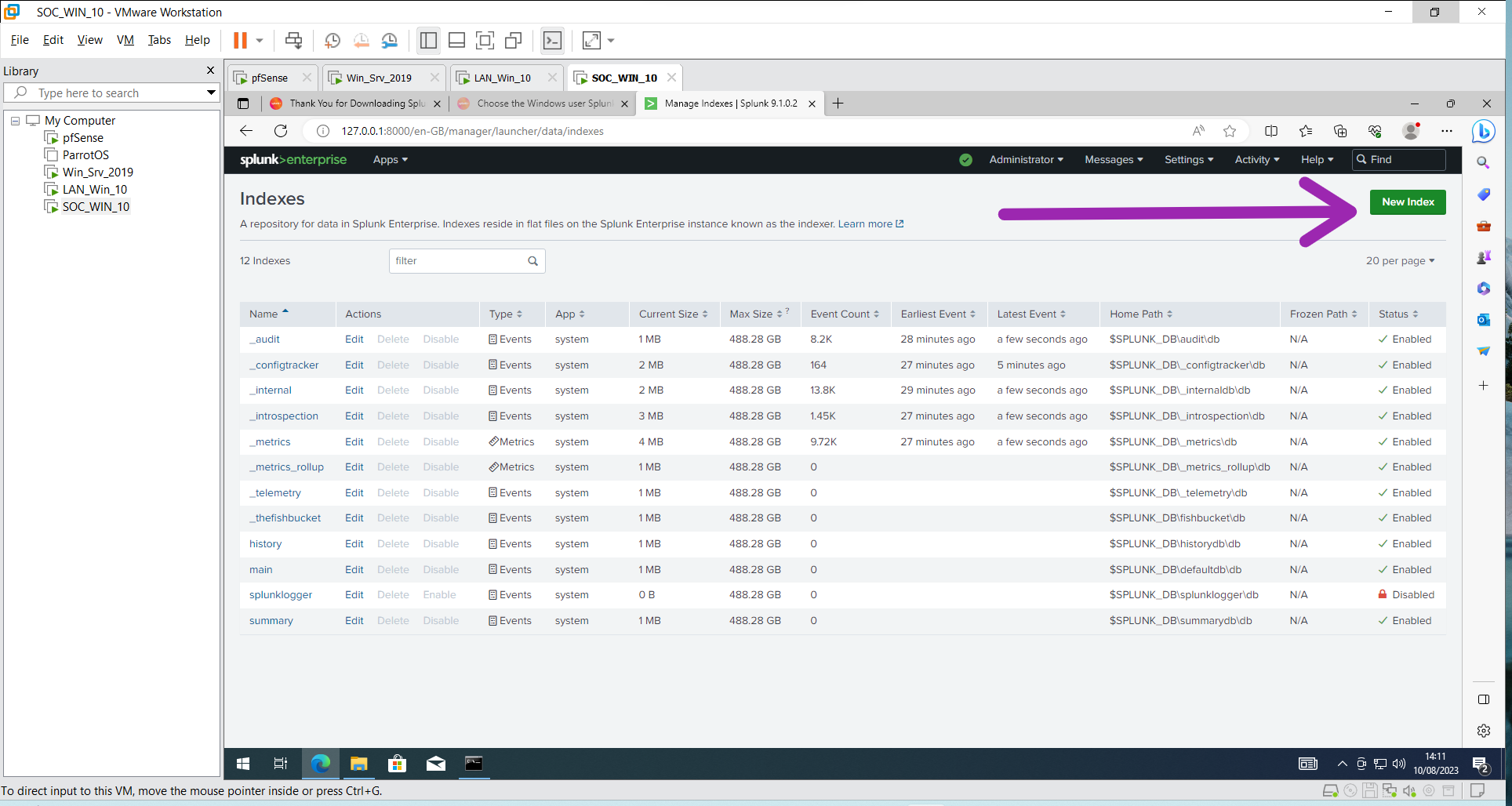Sort indexes by Event Count column
This screenshot has height=806, width=1512.
tap(845, 314)
